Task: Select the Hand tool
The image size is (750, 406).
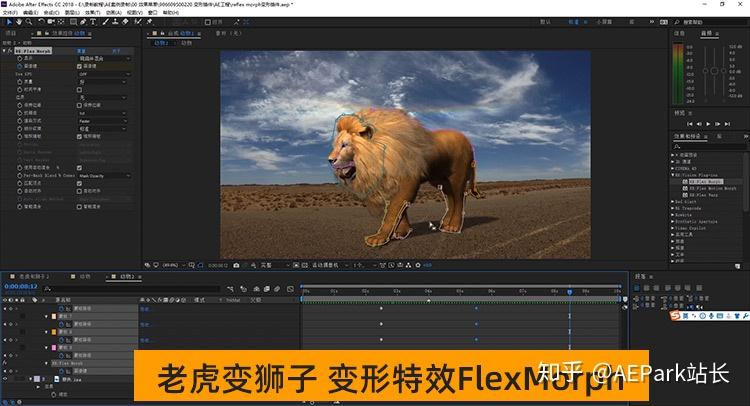Action: tap(19, 22)
